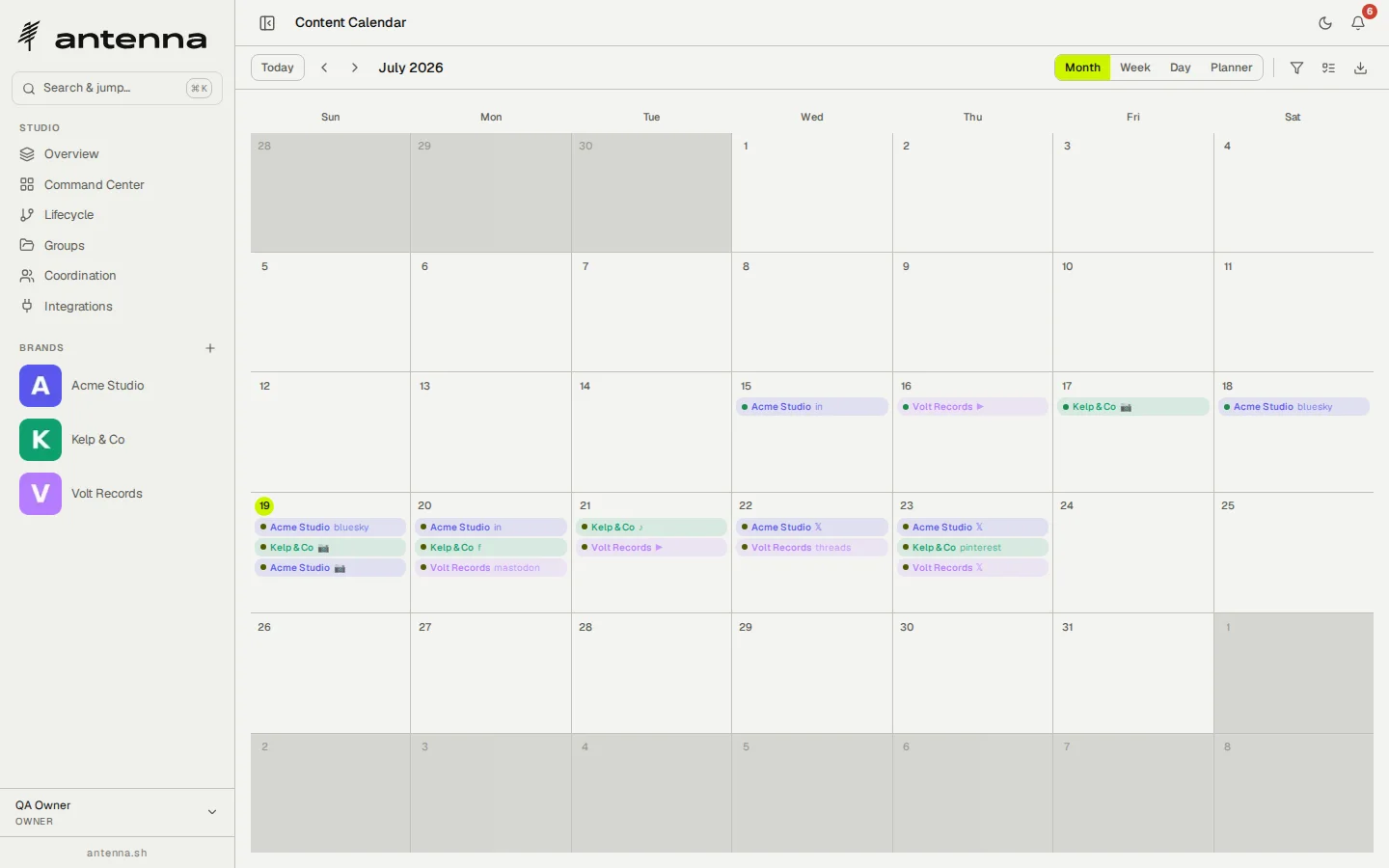Open Kelp & Co post on July 17
The height and width of the screenshot is (868, 1389).
[x=1133, y=407]
